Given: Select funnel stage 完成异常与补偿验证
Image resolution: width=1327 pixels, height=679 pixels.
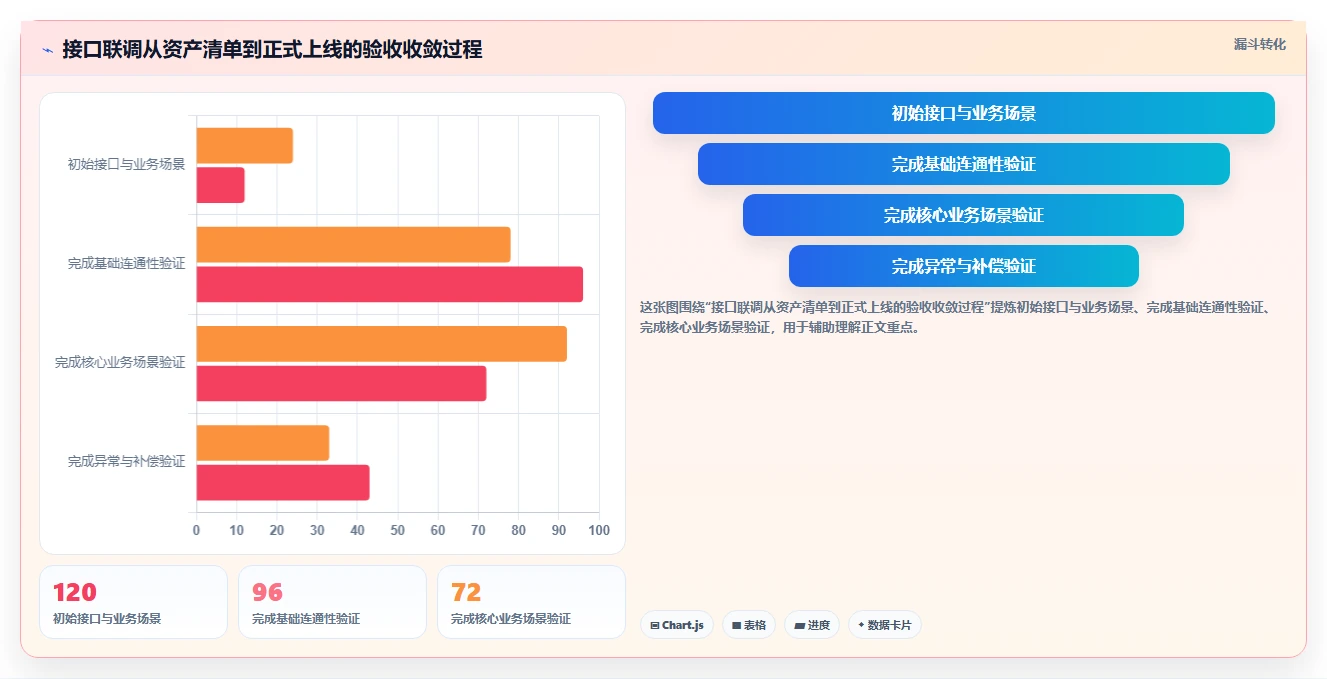Looking at the screenshot, I should coord(963,266).
